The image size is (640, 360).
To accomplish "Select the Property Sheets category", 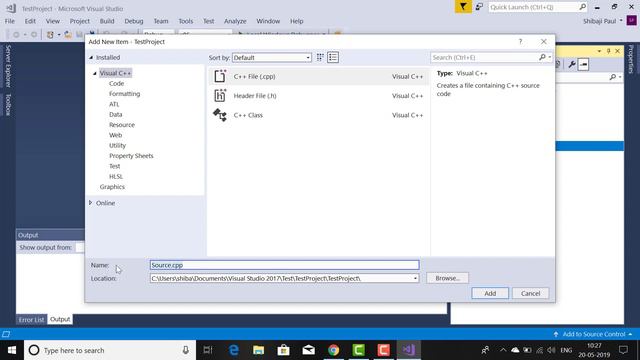I will click(131, 156).
